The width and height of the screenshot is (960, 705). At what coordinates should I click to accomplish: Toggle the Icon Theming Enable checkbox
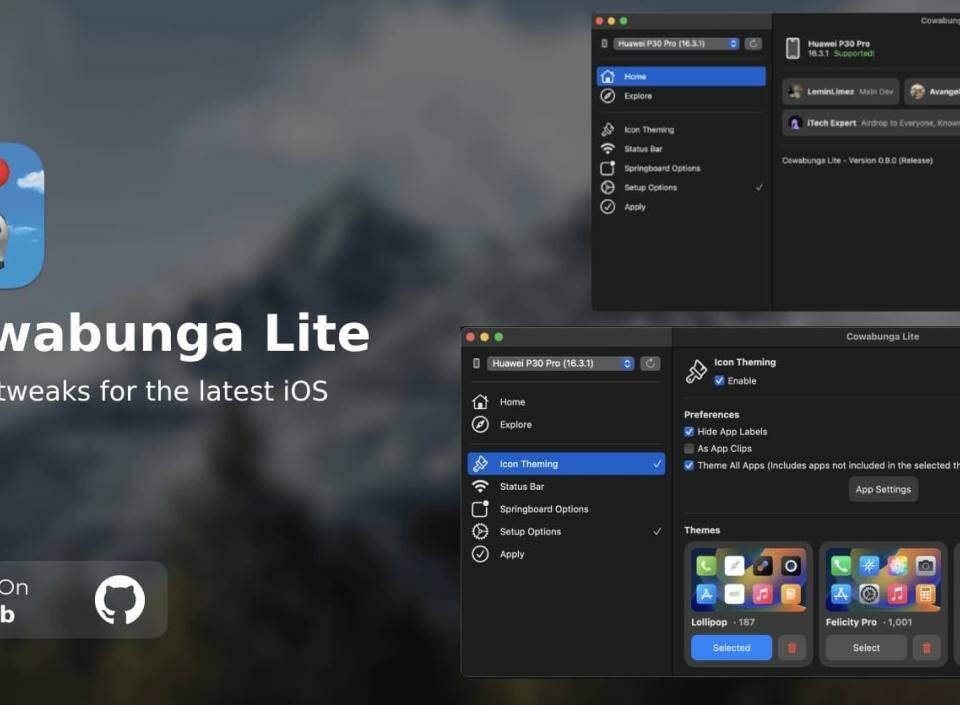719,381
